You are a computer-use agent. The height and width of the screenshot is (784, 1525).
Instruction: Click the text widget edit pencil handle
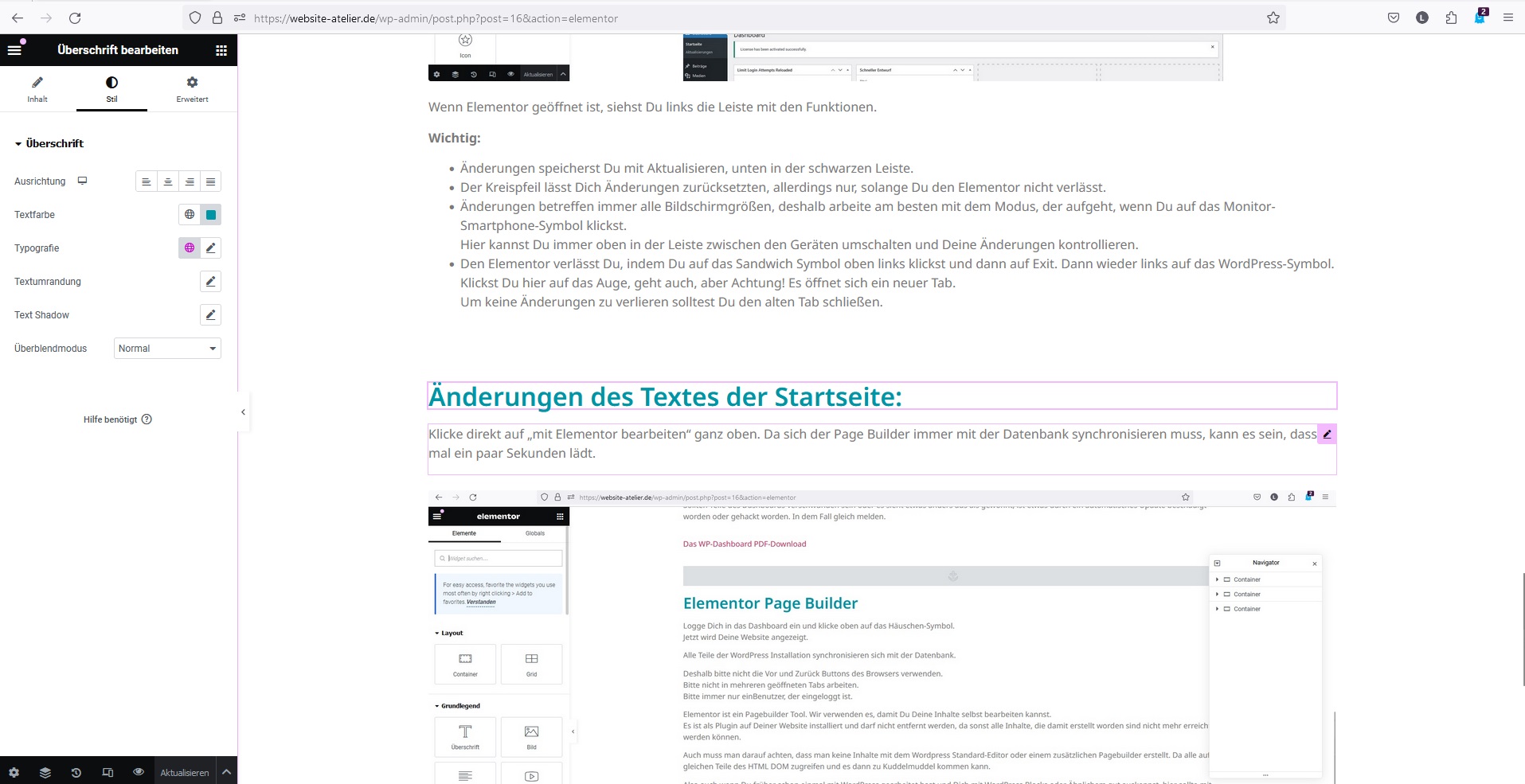1327,435
